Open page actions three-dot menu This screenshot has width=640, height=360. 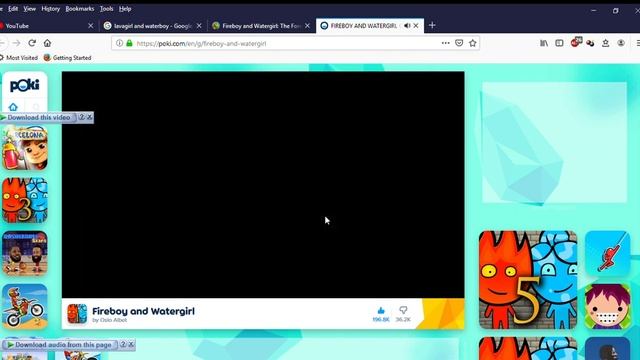(x=445, y=43)
